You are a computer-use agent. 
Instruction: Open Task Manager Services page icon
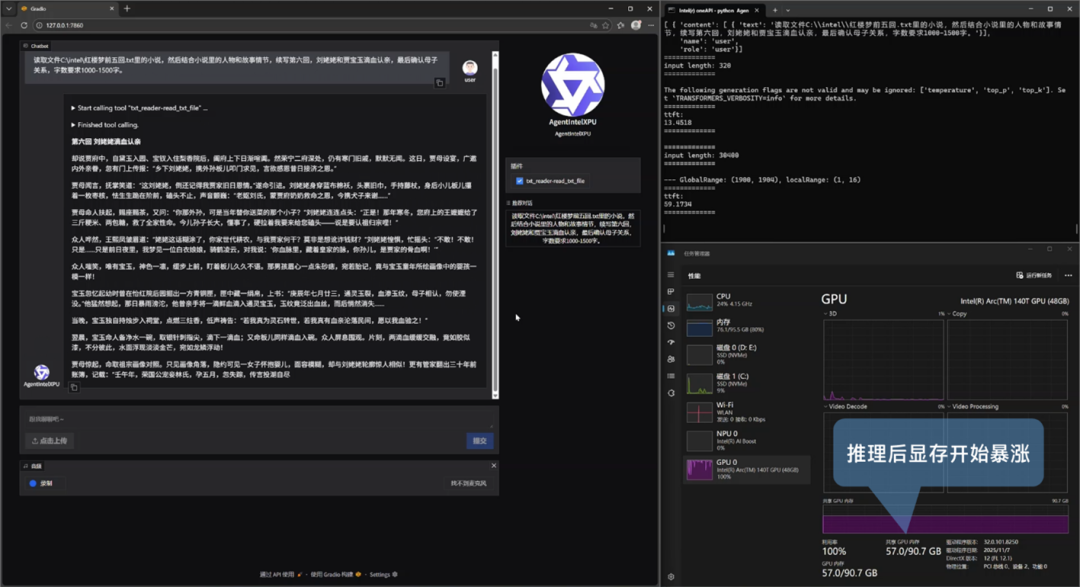(x=671, y=393)
